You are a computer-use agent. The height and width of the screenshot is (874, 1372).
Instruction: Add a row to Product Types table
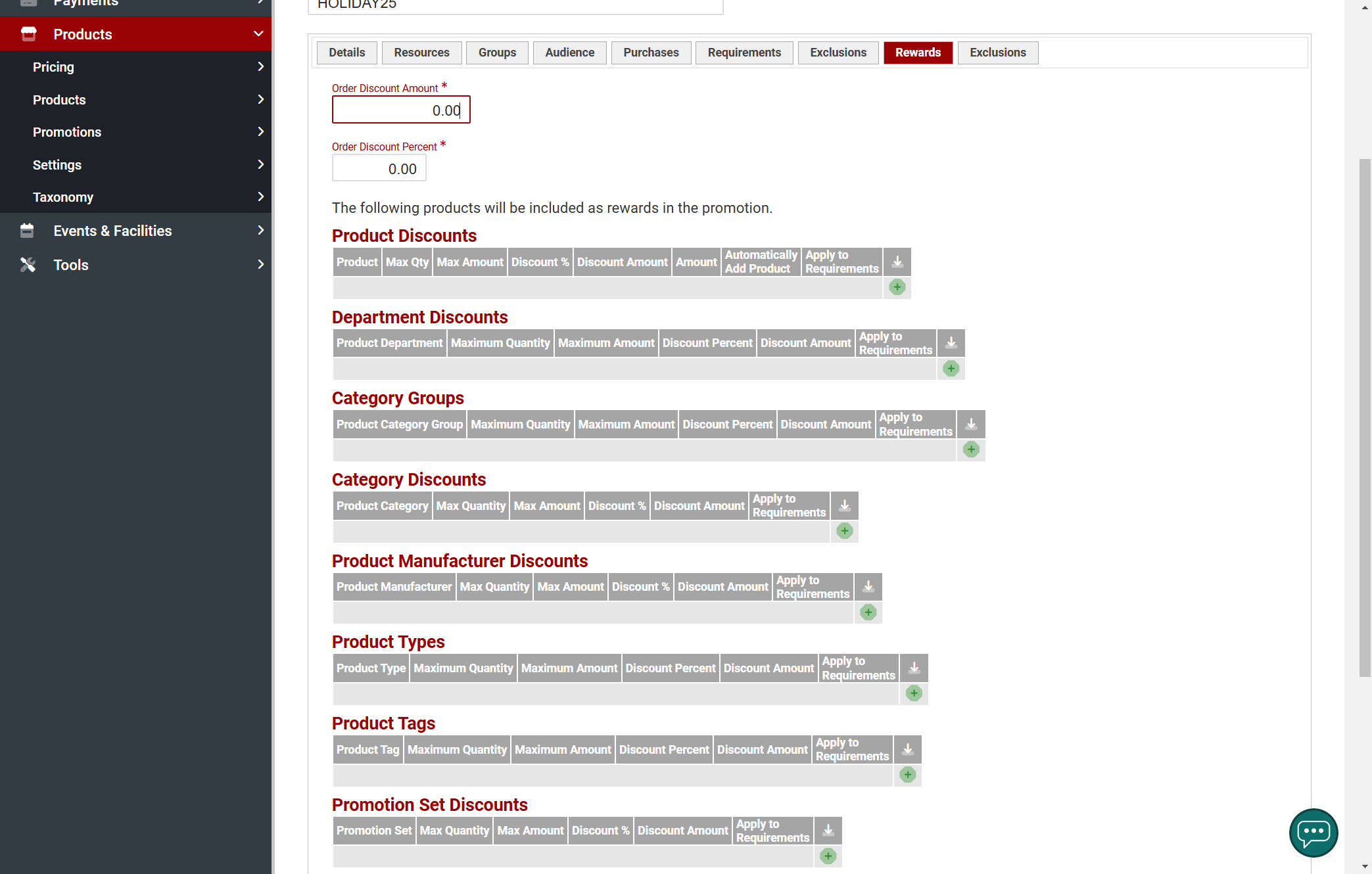[914, 693]
